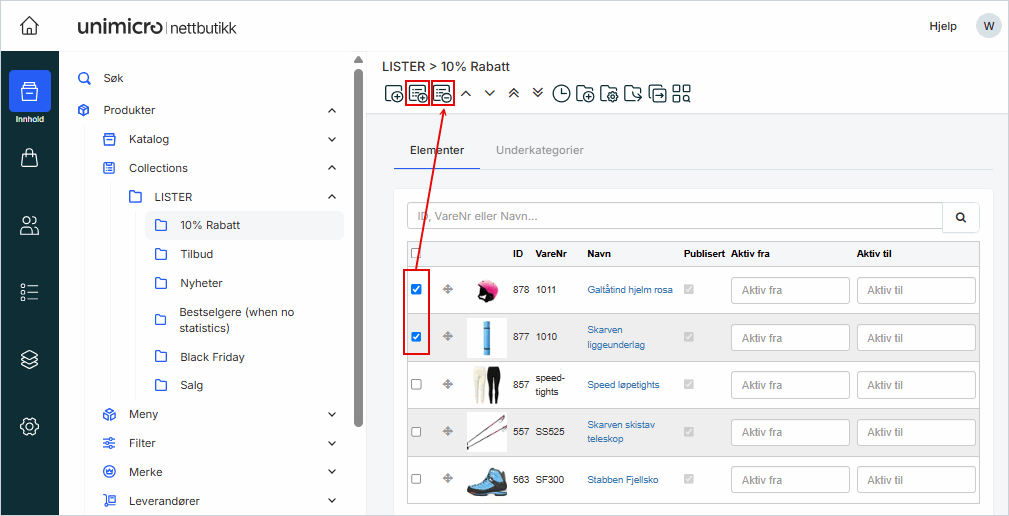The image size is (1009, 516).
Task: Click the remove elements from list icon
Action: [x=443, y=93]
